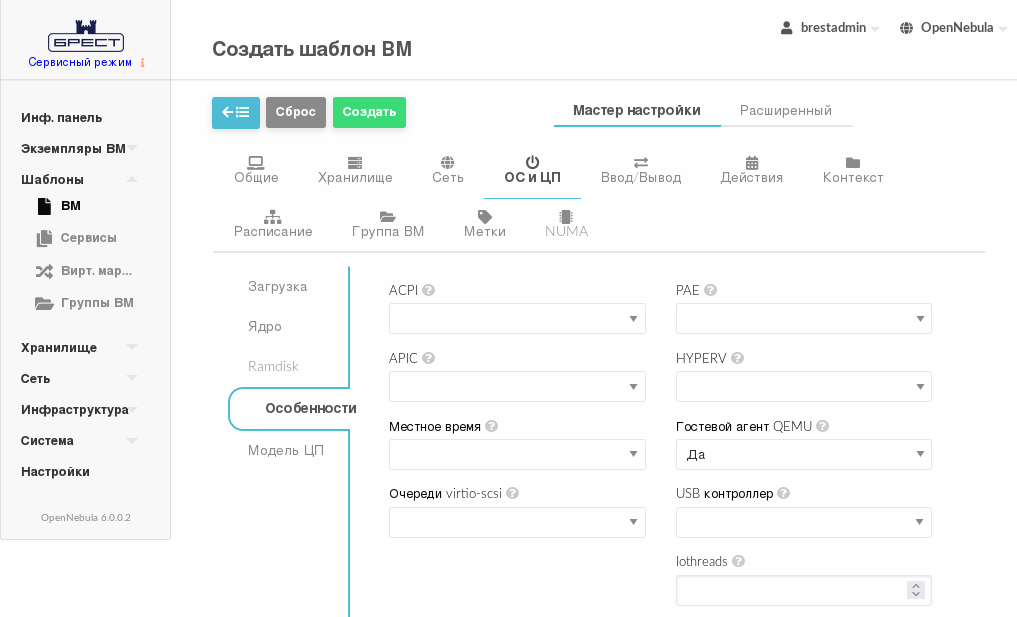
Task: Open Сервисы in the templates submenu
Action: (88, 238)
